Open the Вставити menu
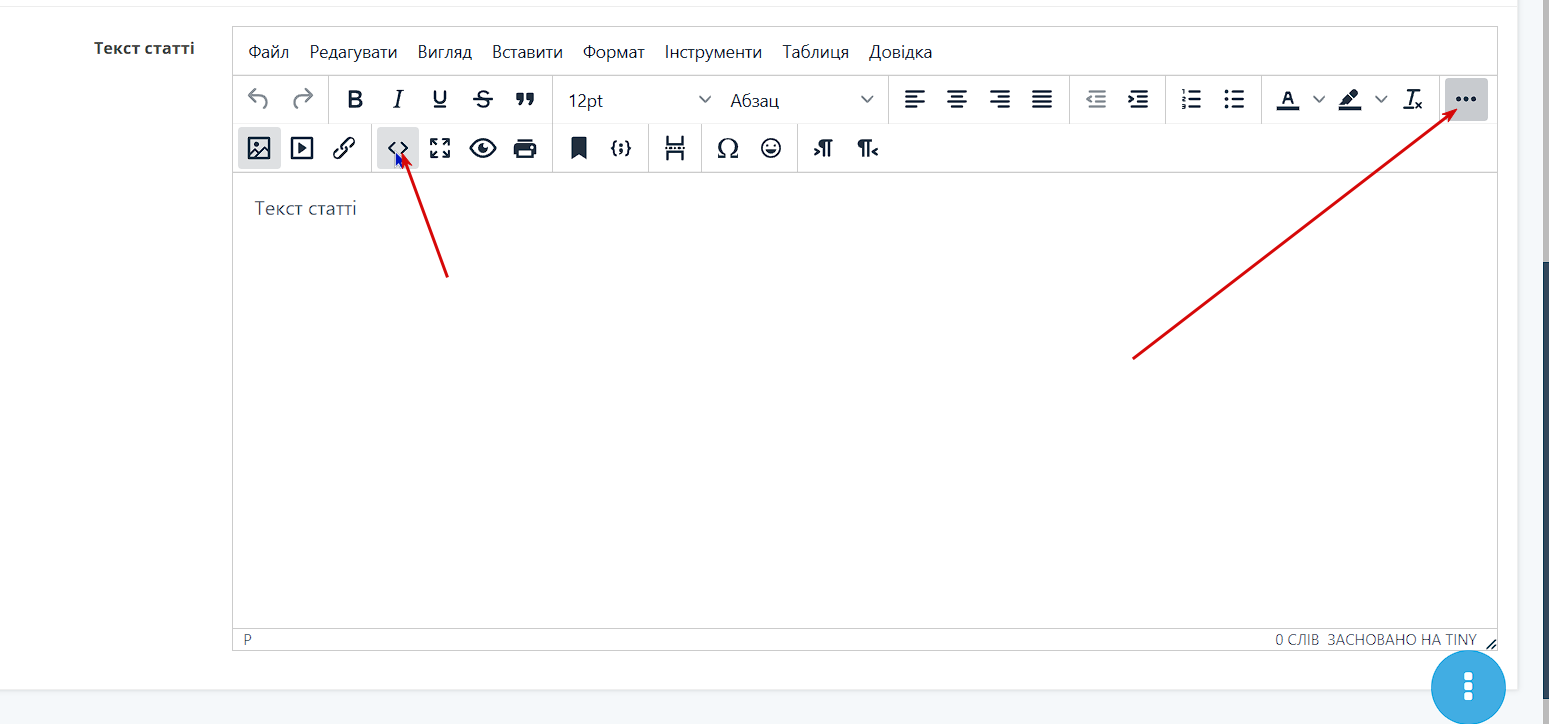Screen dimensions: 1549x724 click(527, 52)
